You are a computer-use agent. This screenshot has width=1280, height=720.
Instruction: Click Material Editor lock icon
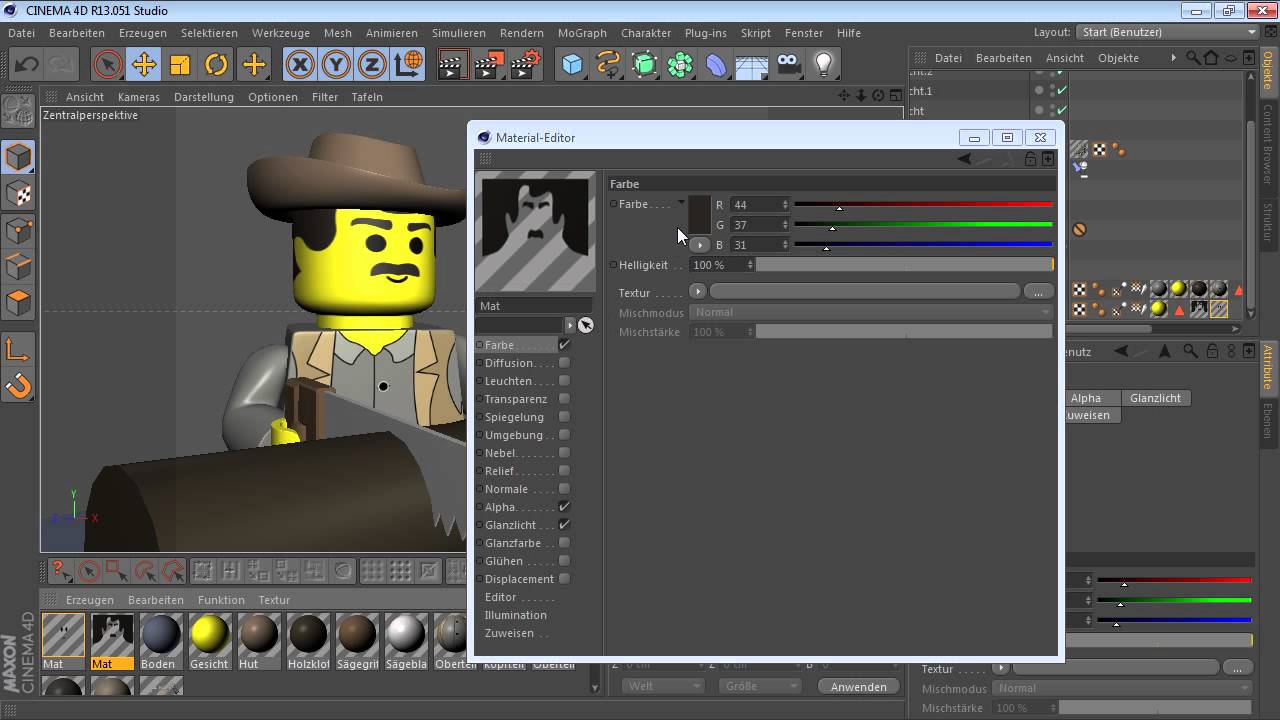[1030, 159]
